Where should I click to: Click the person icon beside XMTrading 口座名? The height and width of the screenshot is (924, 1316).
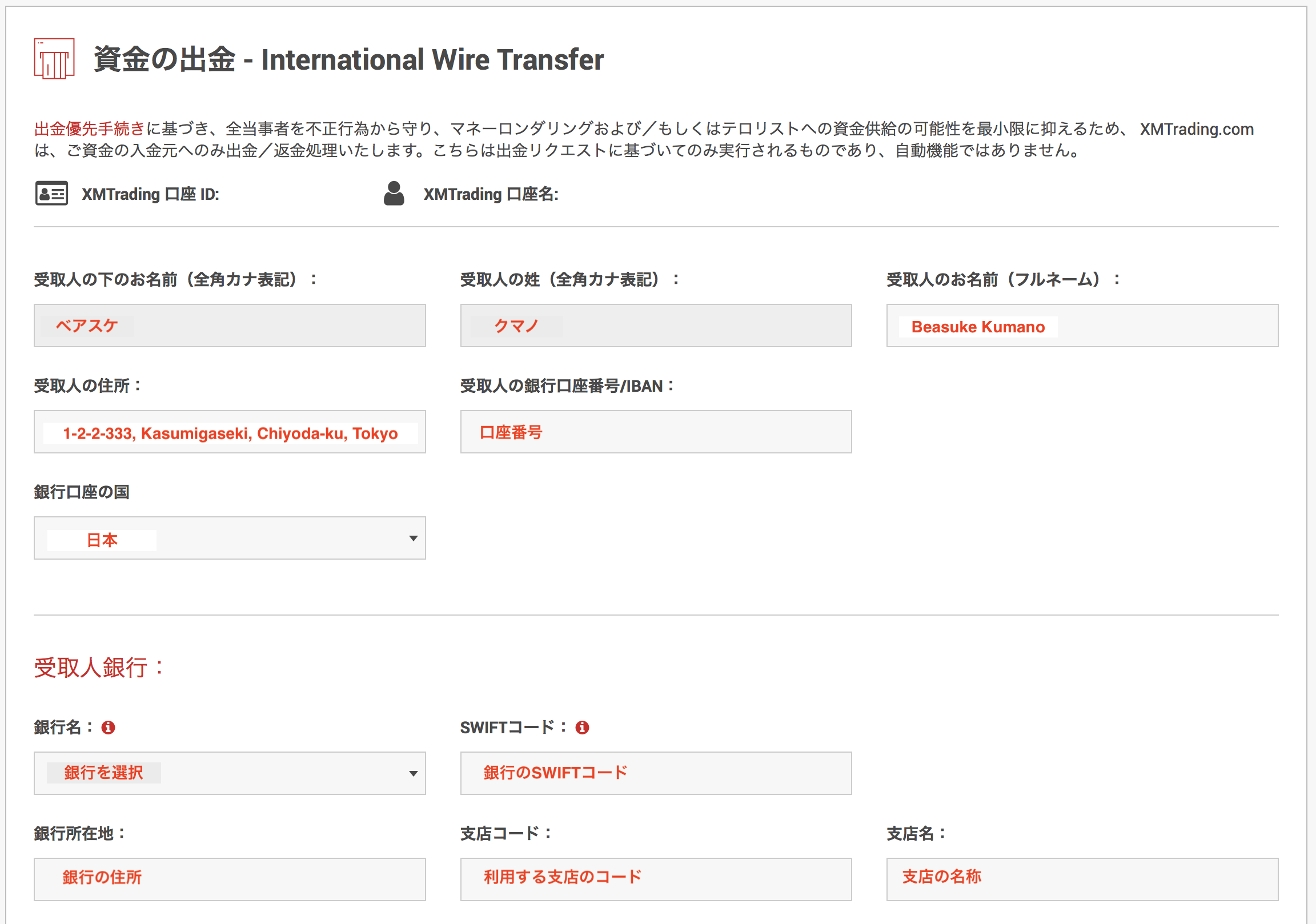tap(394, 194)
